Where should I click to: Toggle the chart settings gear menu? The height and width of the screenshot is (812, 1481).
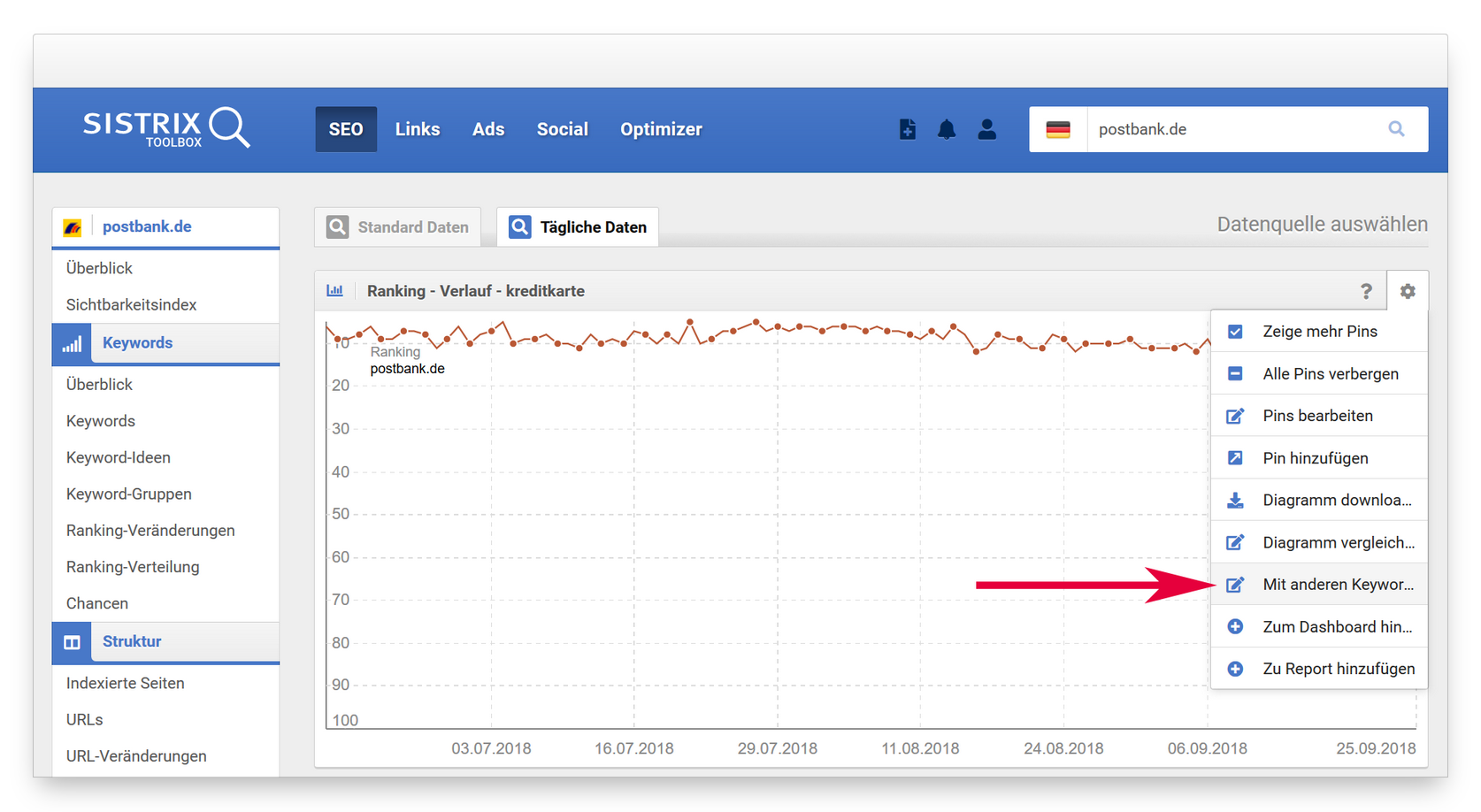click(x=1407, y=291)
